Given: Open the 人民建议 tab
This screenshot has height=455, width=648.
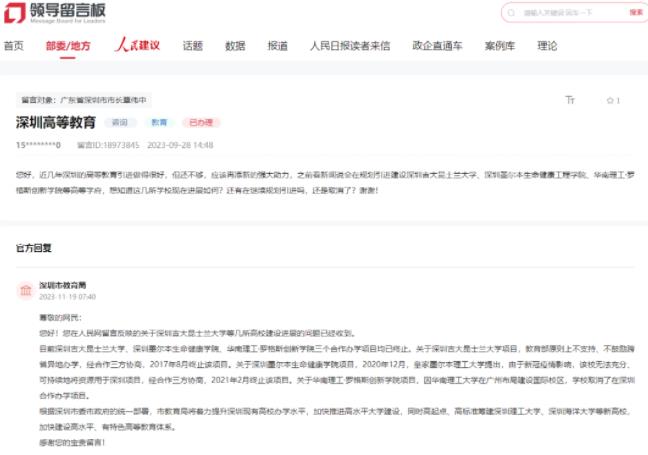Looking at the screenshot, I should pyautogui.click(x=137, y=45).
